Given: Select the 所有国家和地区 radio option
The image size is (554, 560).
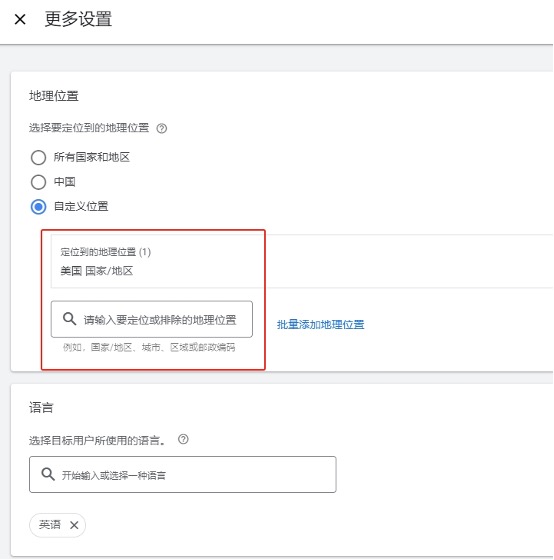Looking at the screenshot, I should point(39,158).
